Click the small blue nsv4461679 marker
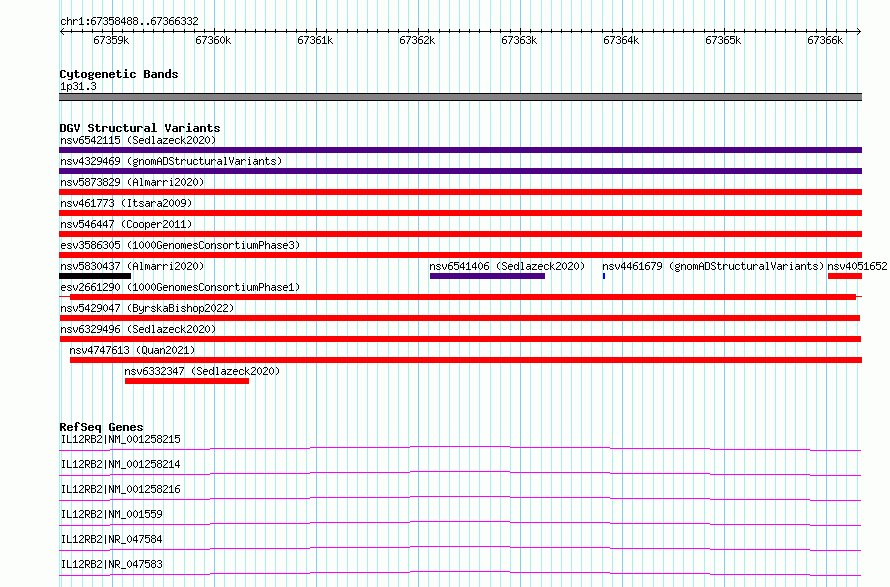The width and height of the screenshot is (890, 587). tap(604, 276)
